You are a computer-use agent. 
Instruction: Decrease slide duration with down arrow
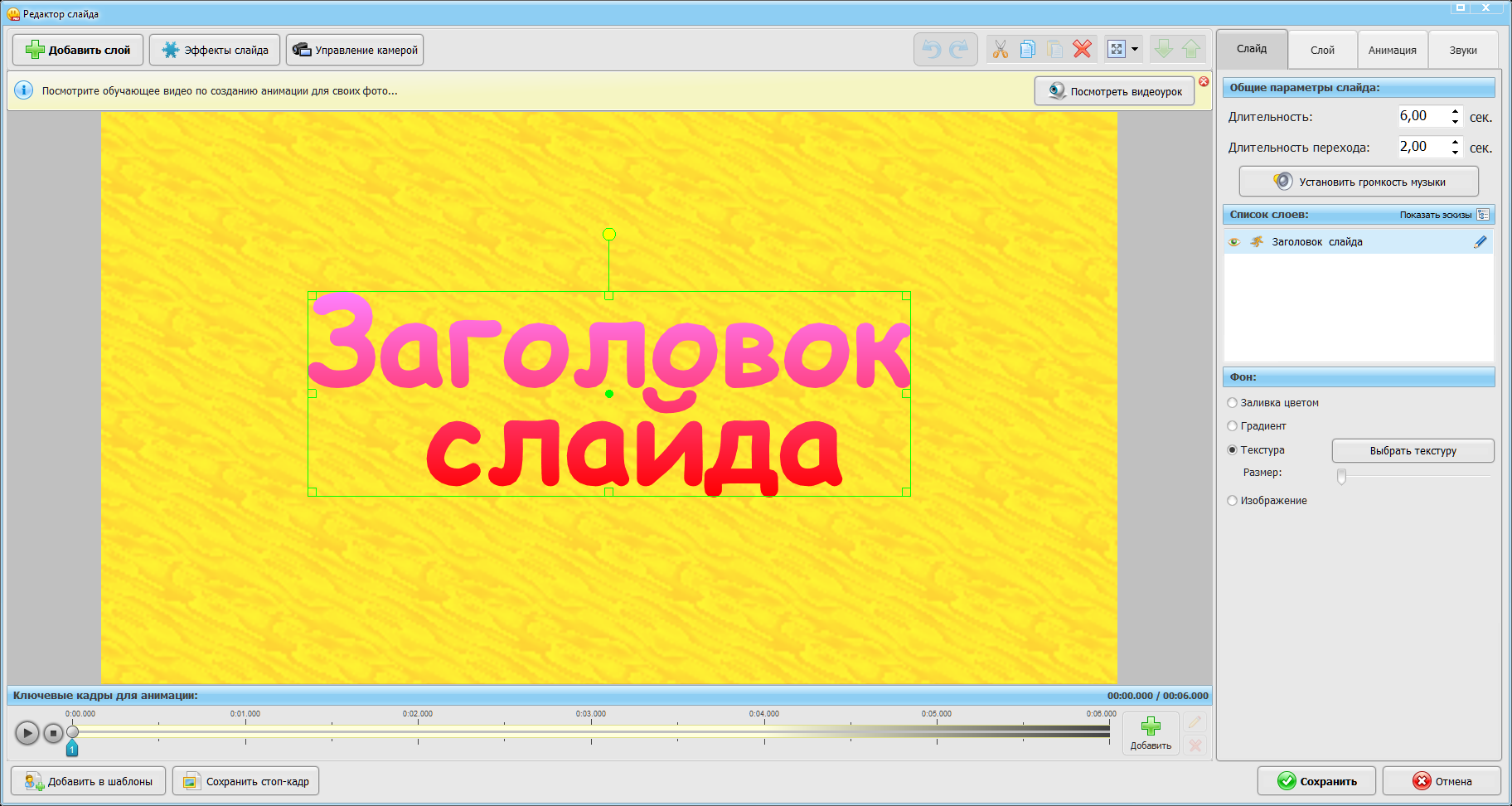(1455, 122)
